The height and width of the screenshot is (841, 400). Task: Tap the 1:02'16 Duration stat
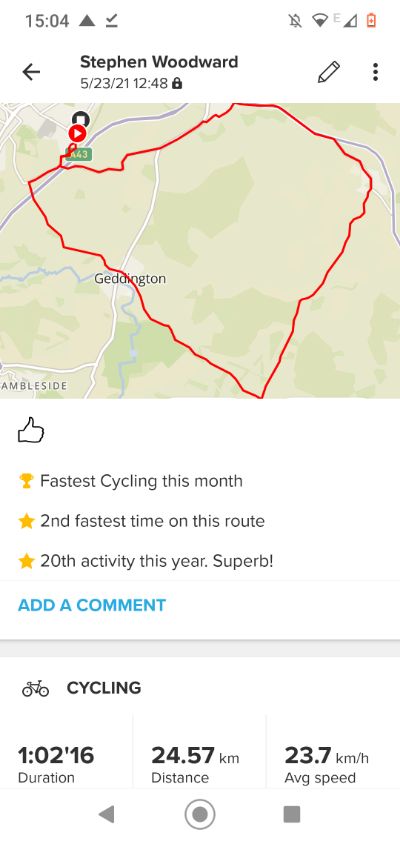click(x=56, y=764)
